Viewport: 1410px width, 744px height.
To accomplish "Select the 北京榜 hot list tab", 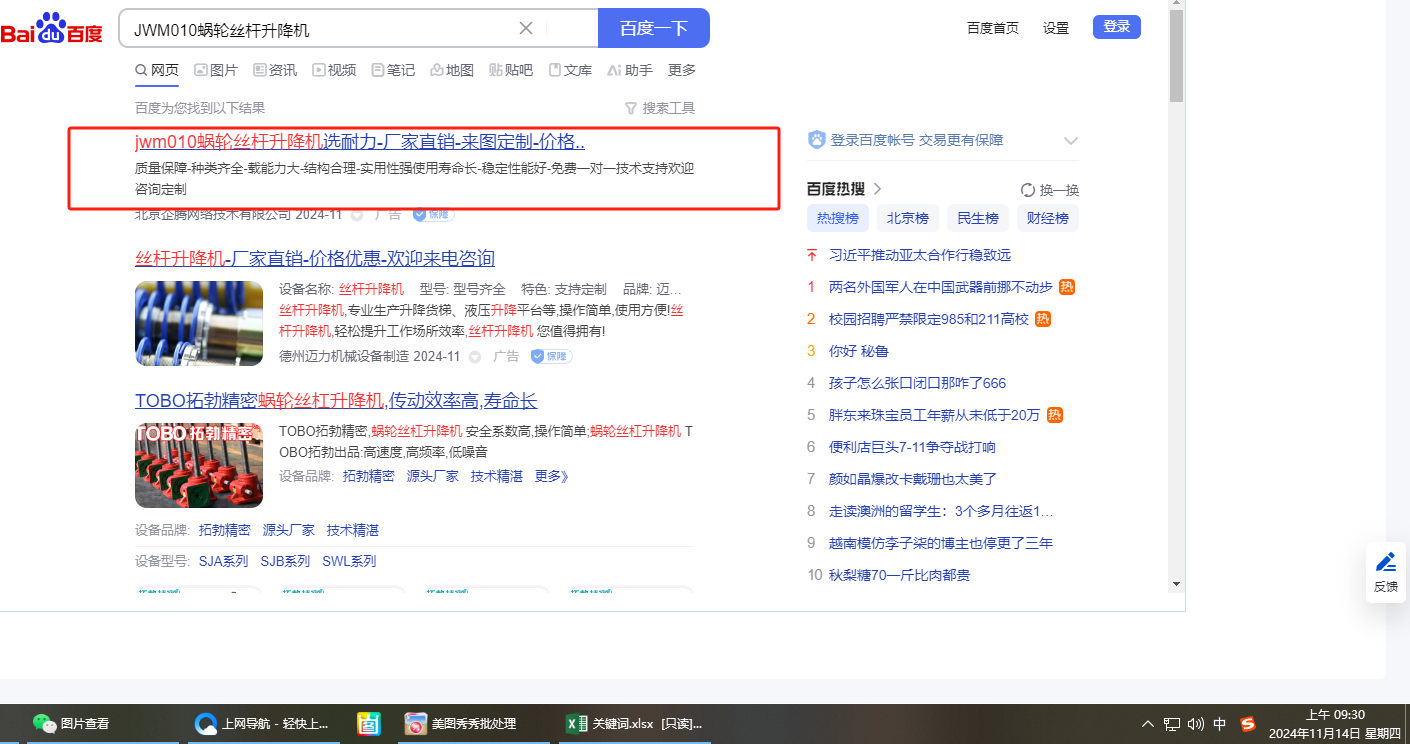I will pyautogui.click(x=908, y=218).
